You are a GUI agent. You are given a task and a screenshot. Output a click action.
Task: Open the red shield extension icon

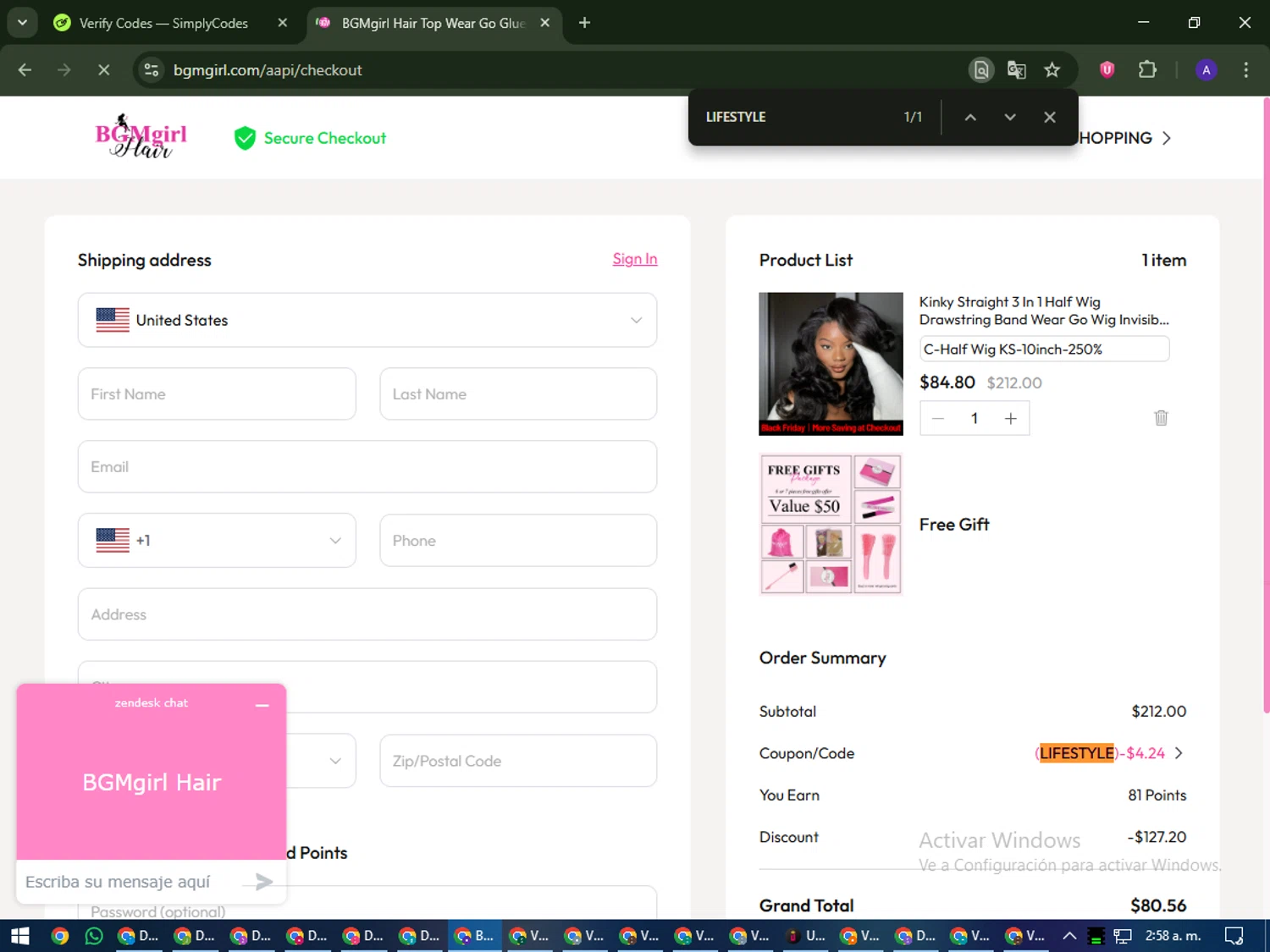point(1107,70)
